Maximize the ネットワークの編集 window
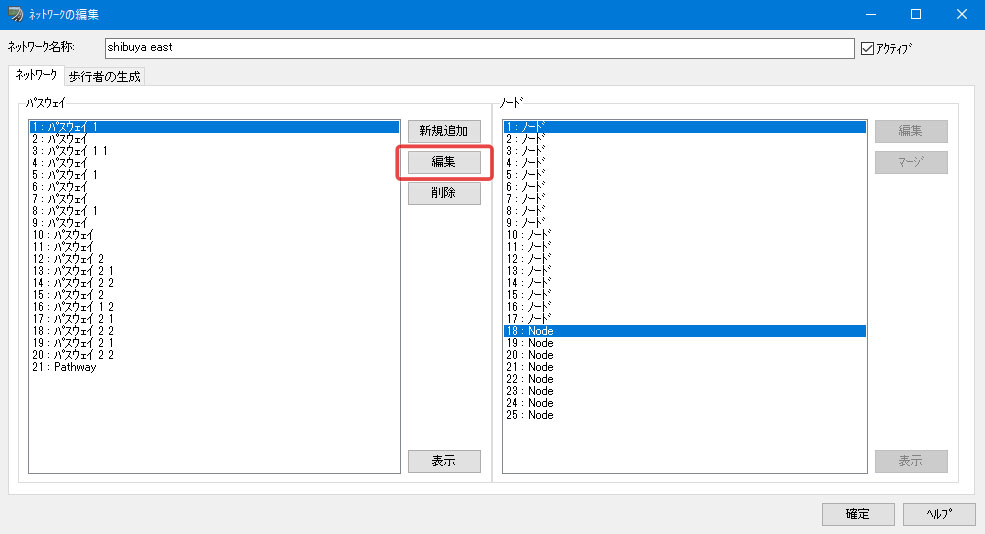985x534 pixels. 916,14
